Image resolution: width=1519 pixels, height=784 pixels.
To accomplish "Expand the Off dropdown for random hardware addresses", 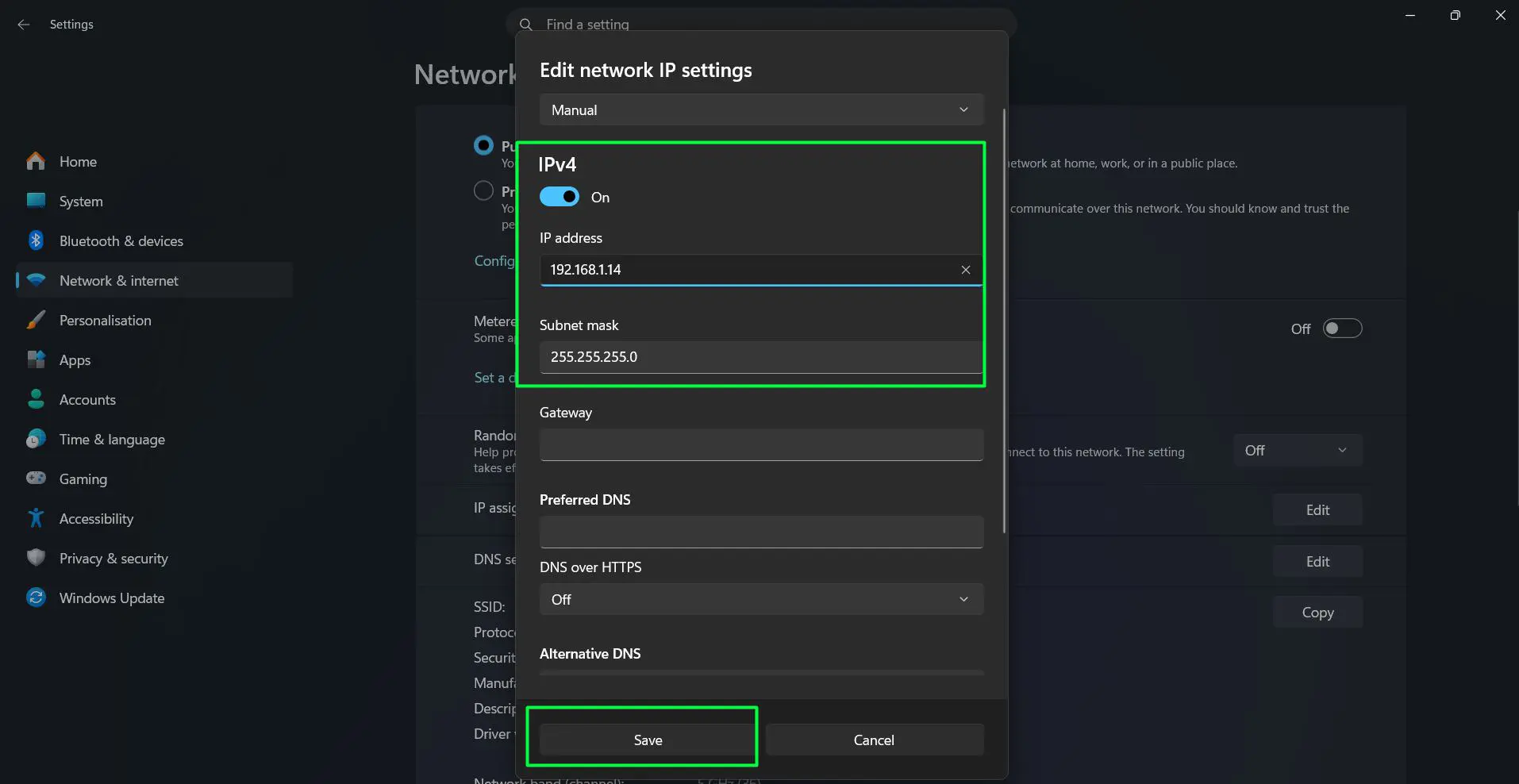I will tap(1297, 450).
